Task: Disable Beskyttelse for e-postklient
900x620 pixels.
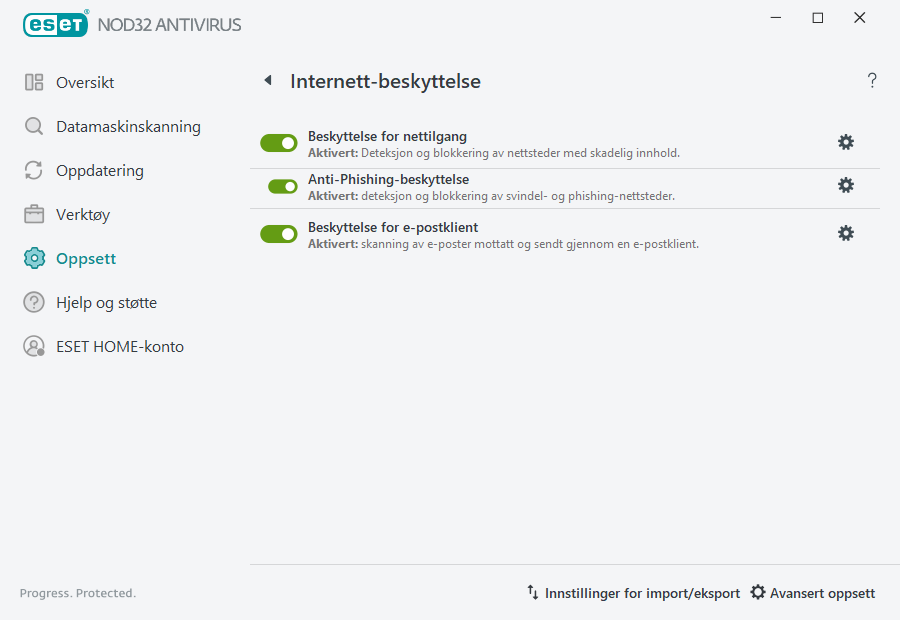Action: click(278, 233)
